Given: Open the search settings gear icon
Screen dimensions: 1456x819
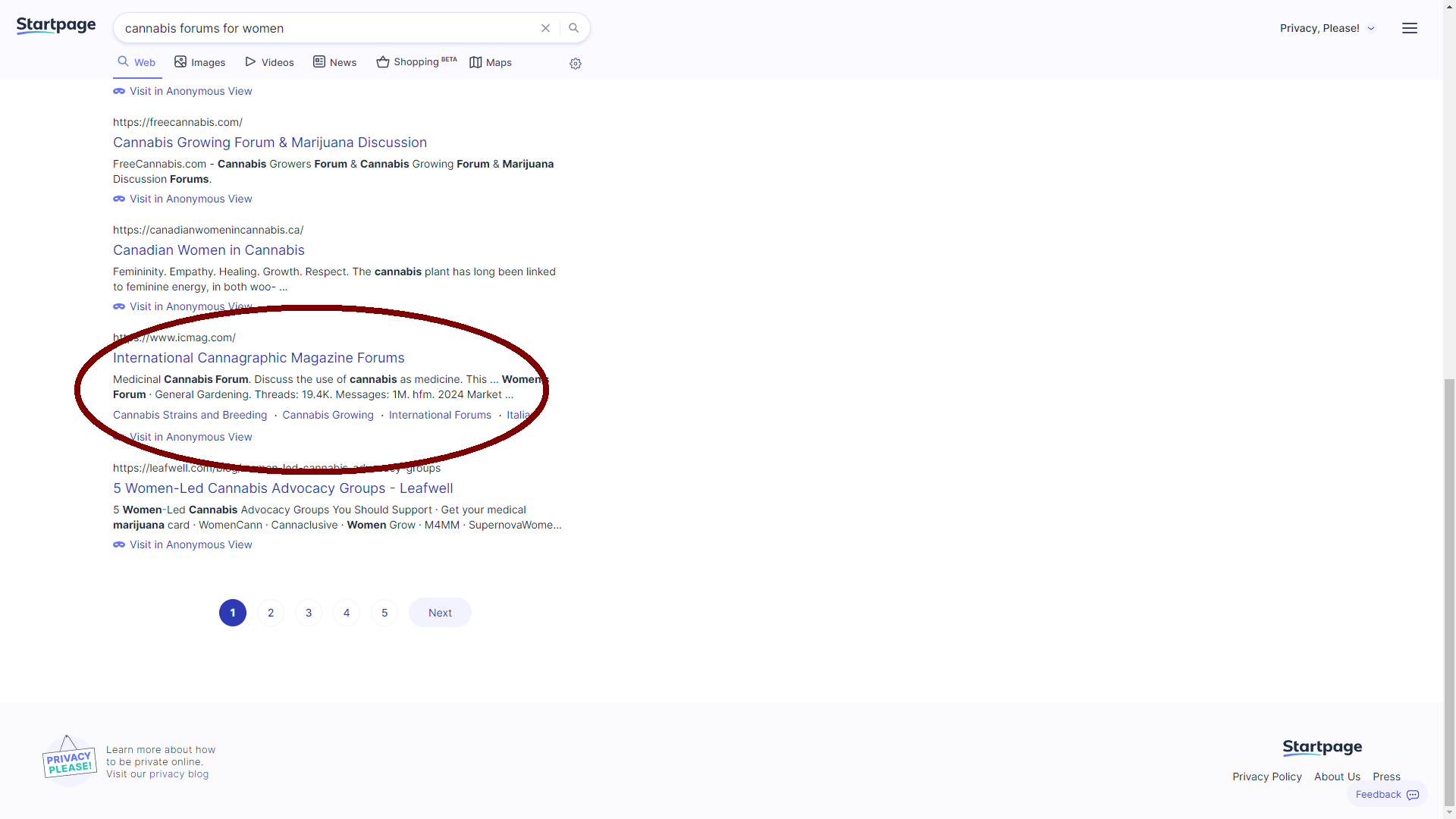Looking at the screenshot, I should click(576, 64).
